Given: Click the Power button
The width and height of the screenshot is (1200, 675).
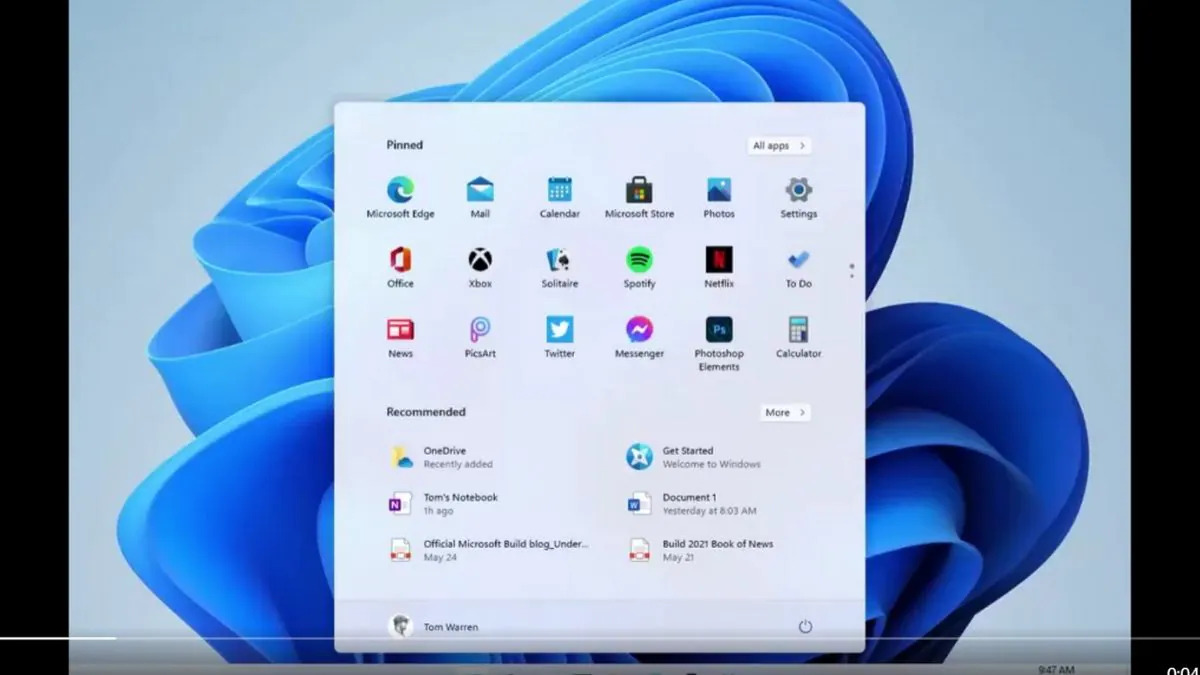Looking at the screenshot, I should point(805,626).
